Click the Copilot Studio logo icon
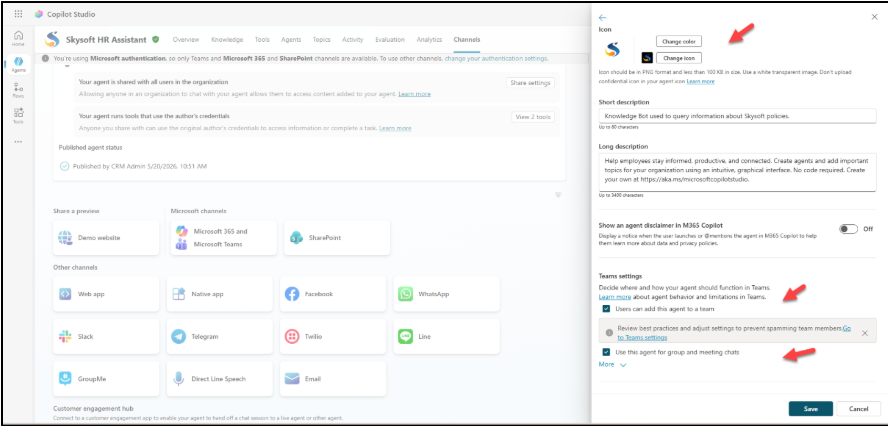 coord(39,14)
